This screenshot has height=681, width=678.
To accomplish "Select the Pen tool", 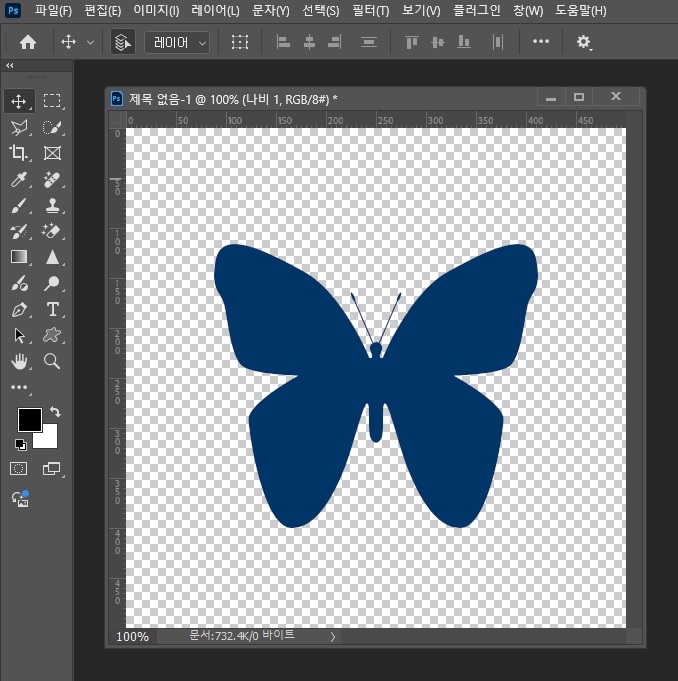I will (19, 310).
